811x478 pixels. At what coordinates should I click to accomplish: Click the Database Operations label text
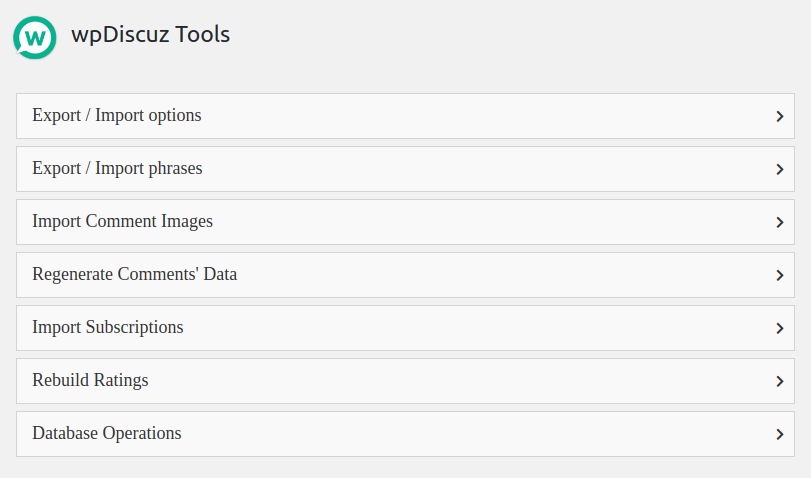click(107, 434)
